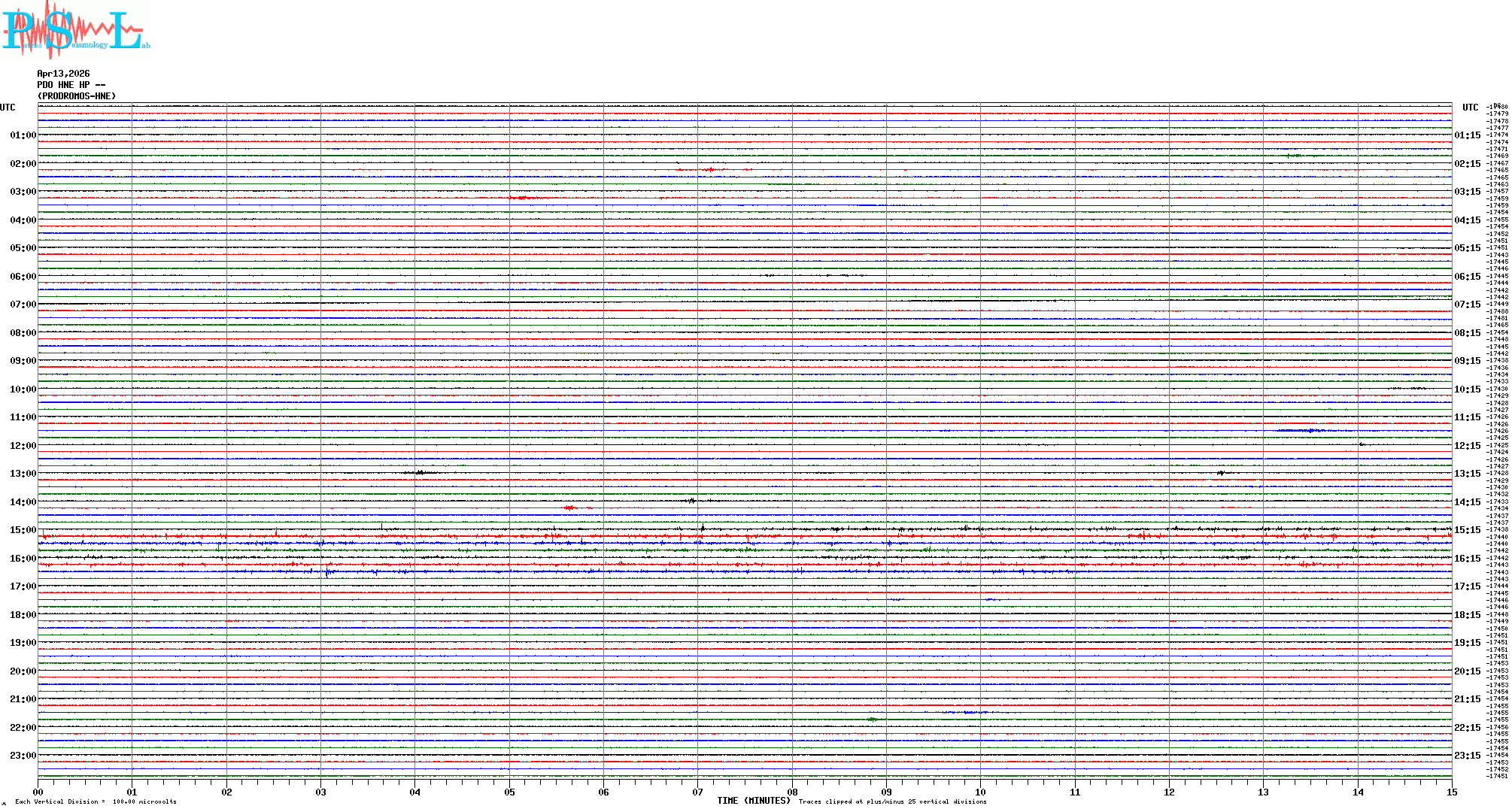
Task: Click the right UTC axis label
Action: [1470, 108]
